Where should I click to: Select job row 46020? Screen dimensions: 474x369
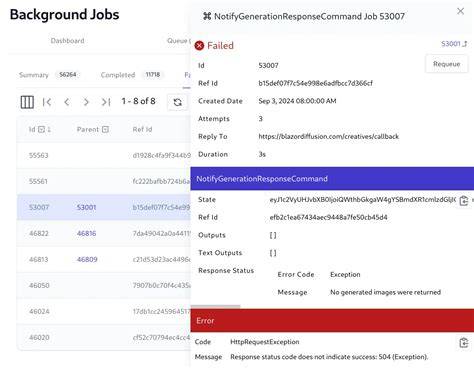tap(104, 337)
